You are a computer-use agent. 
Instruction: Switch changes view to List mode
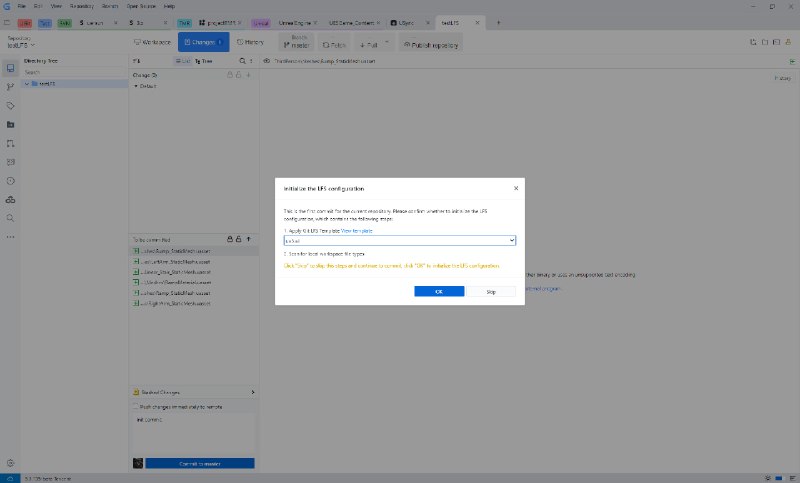point(181,61)
